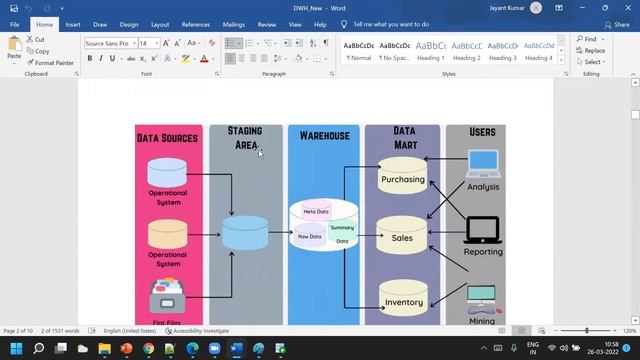Screen dimensions: 640x360
Task: Open the Find dropdown arrow
Action: (x=603, y=39)
